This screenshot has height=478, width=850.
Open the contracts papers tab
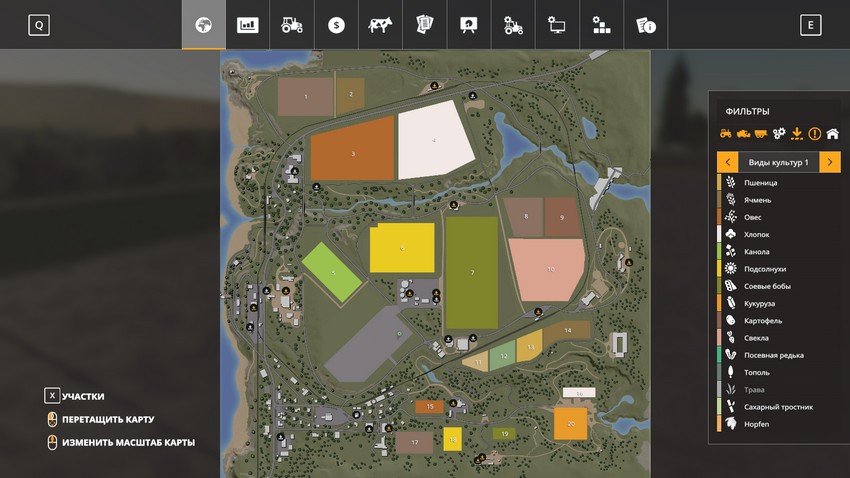[x=424, y=25]
